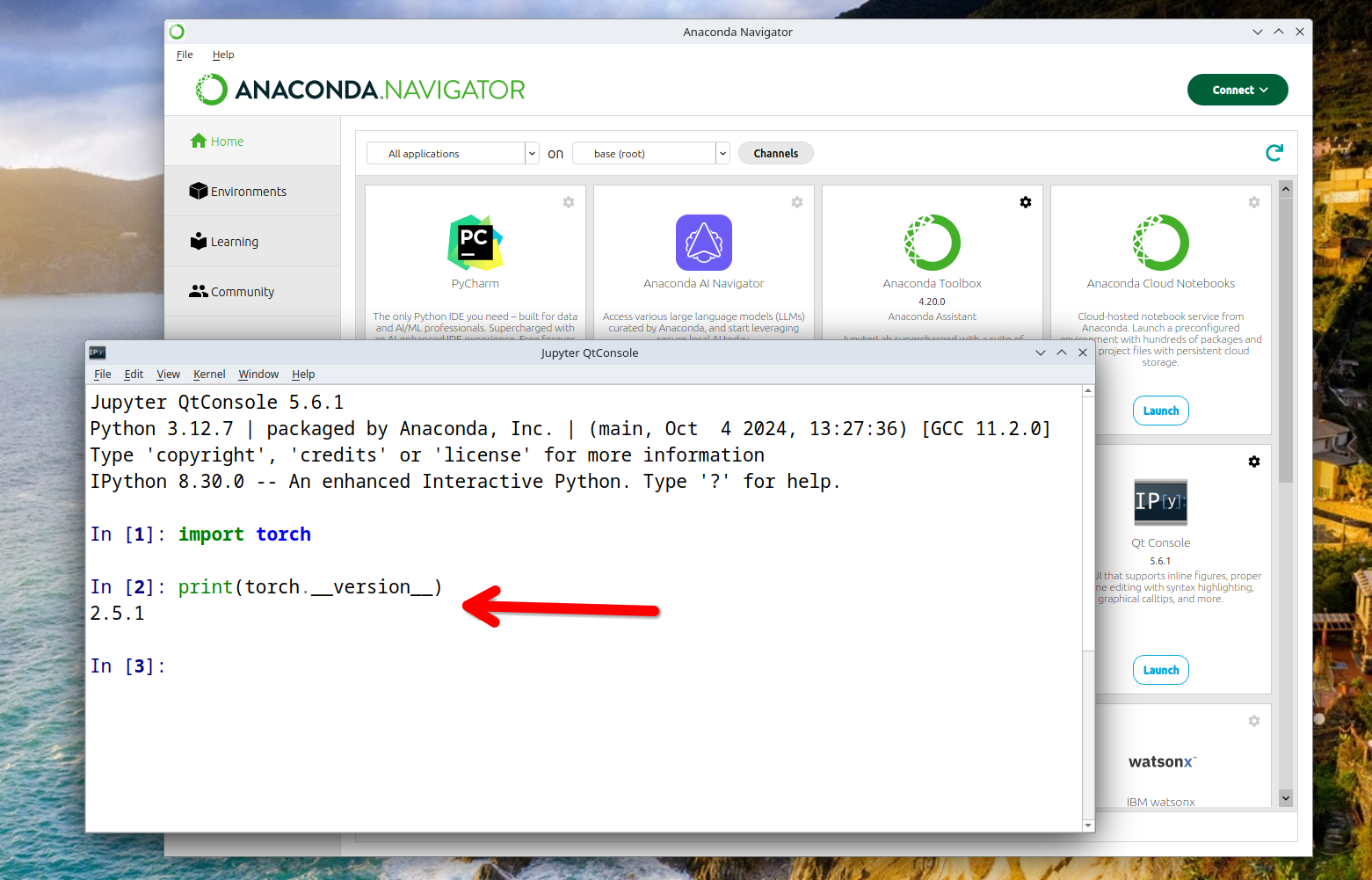Click the 2.5.1 output text
The width and height of the screenshot is (1372, 880).
(x=118, y=614)
